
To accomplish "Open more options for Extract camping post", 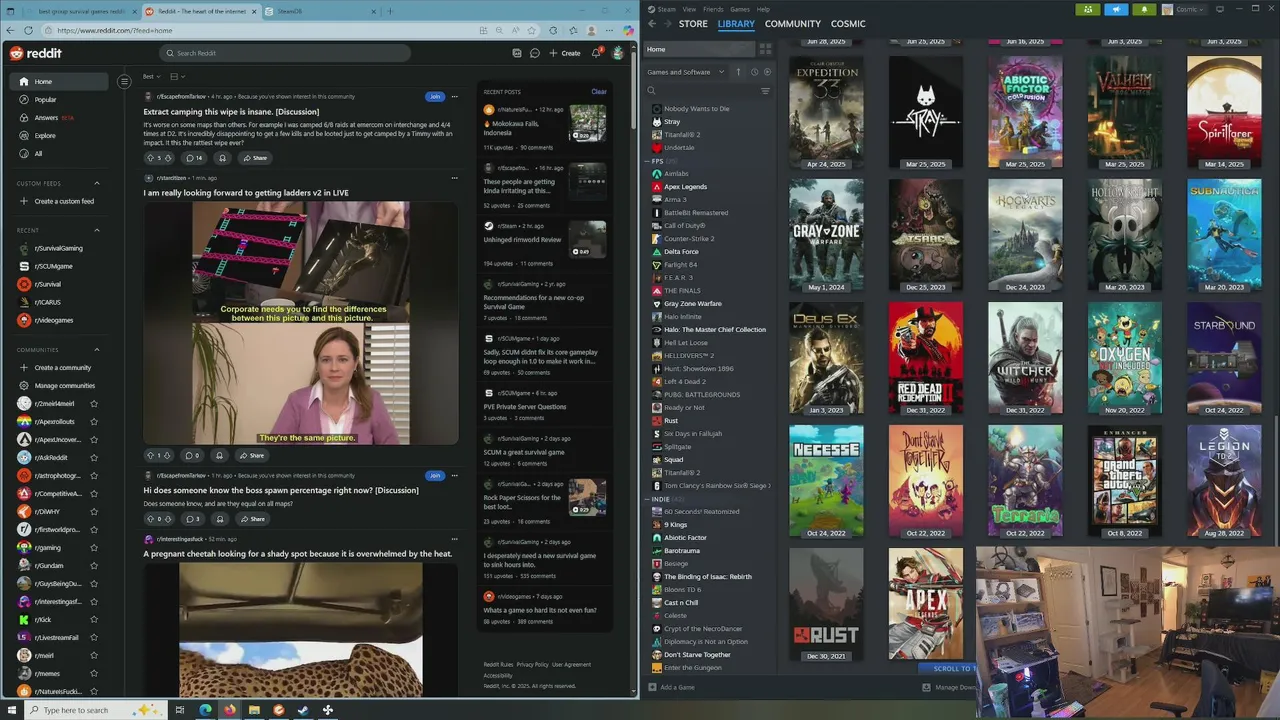I will (x=454, y=96).
